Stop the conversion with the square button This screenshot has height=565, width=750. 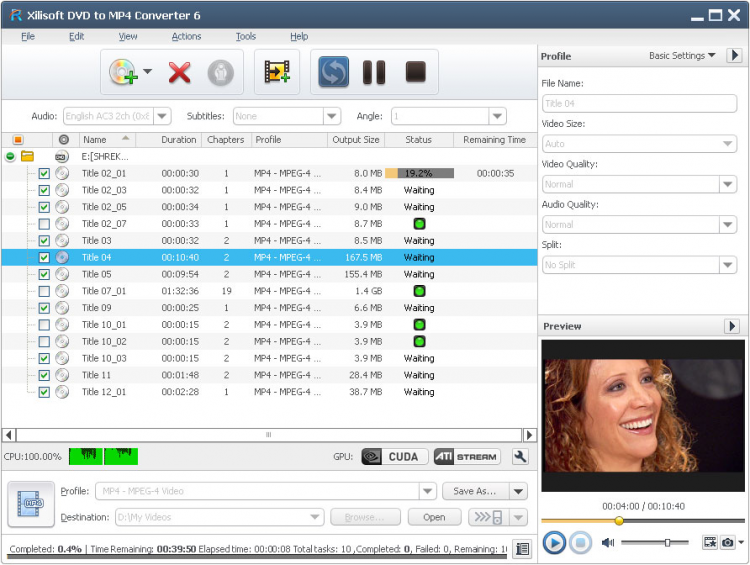(x=415, y=72)
